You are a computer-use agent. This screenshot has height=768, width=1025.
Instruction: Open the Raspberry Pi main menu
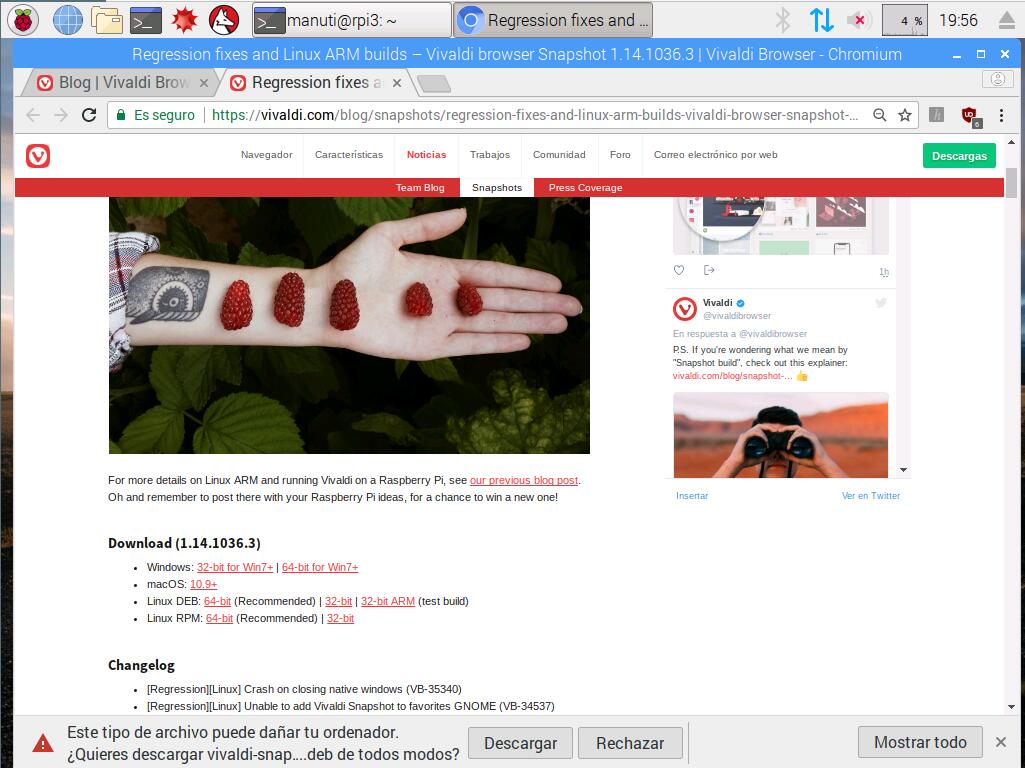point(23,20)
